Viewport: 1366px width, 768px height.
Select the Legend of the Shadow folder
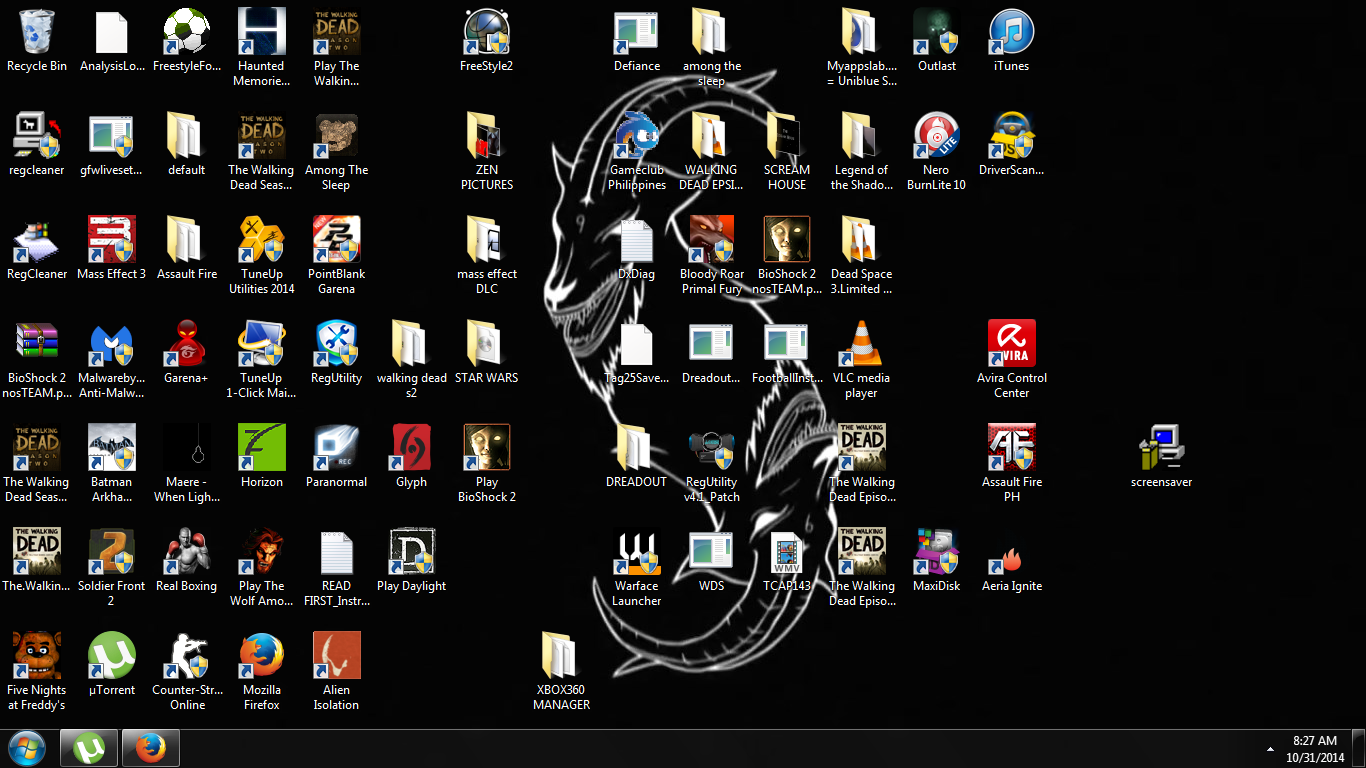tap(861, 136)
